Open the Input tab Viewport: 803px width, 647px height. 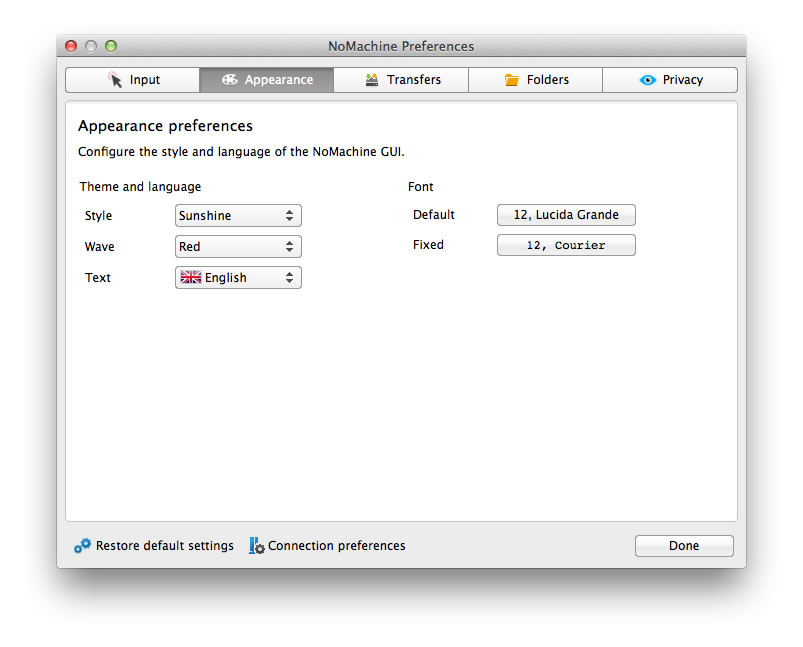tap(133, 80)
